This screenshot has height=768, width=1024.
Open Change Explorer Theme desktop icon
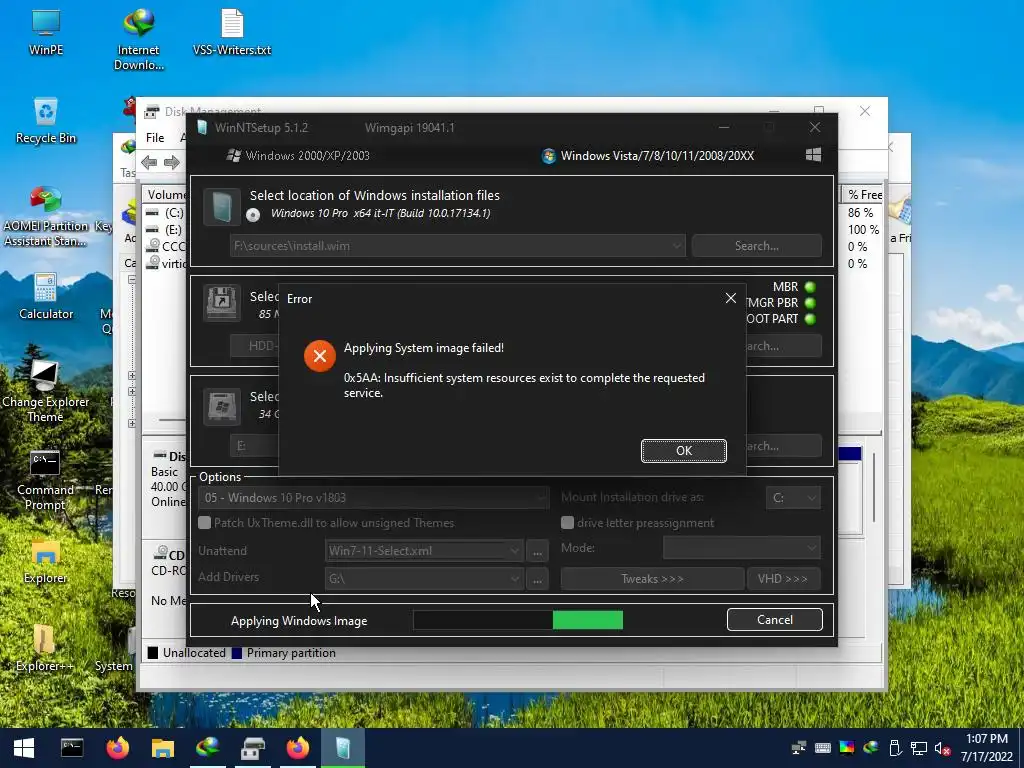tap(45, 392)
